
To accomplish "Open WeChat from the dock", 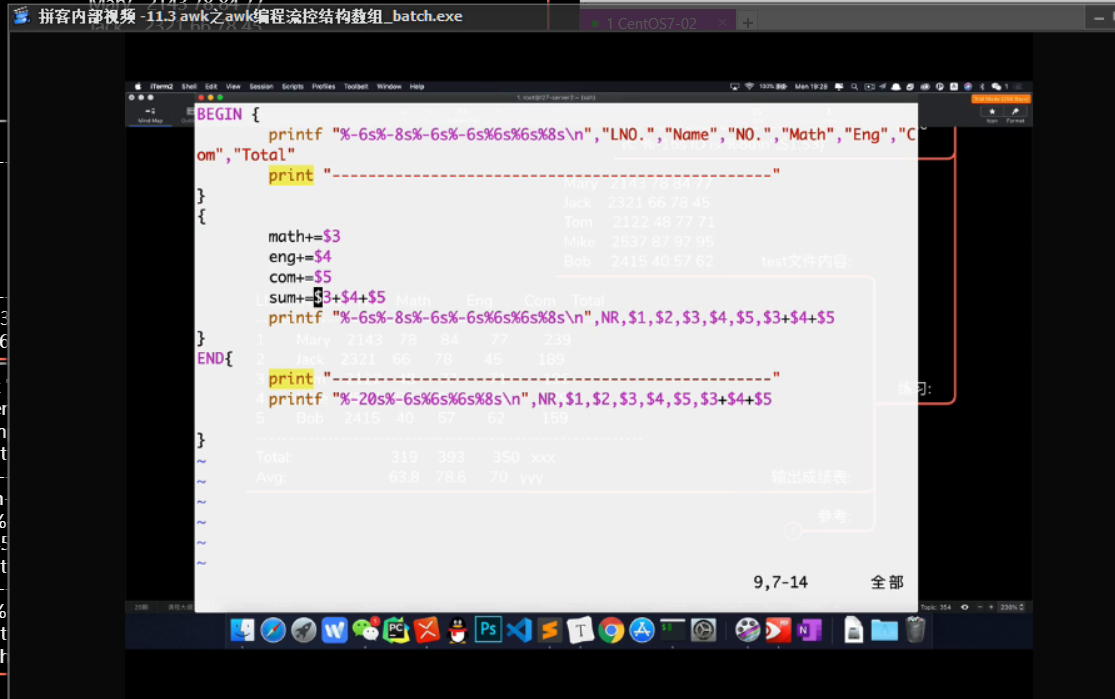I will (x=366, y=630).
